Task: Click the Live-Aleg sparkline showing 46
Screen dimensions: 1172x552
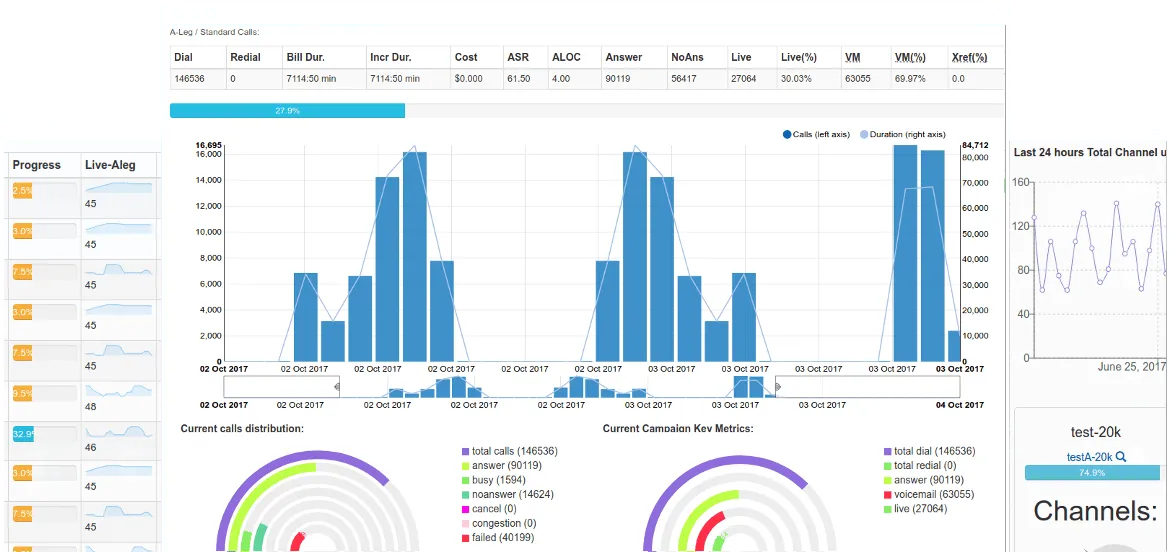Action: (118, 431)
